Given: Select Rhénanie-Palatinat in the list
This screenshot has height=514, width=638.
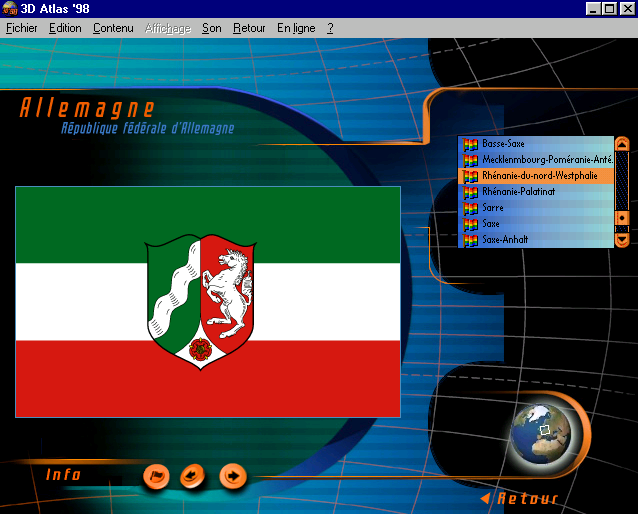Looking at the screenshot, I should tap(536, 192).
